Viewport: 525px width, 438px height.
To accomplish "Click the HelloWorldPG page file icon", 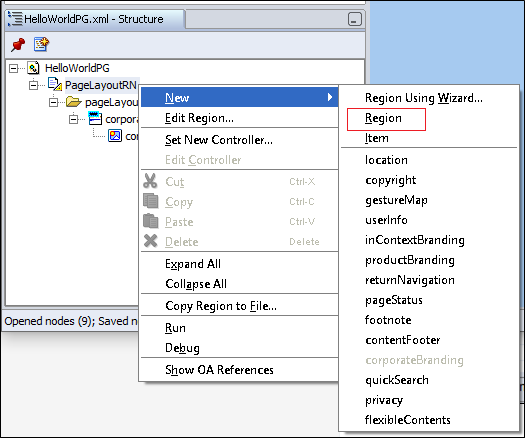I will 33,68.
